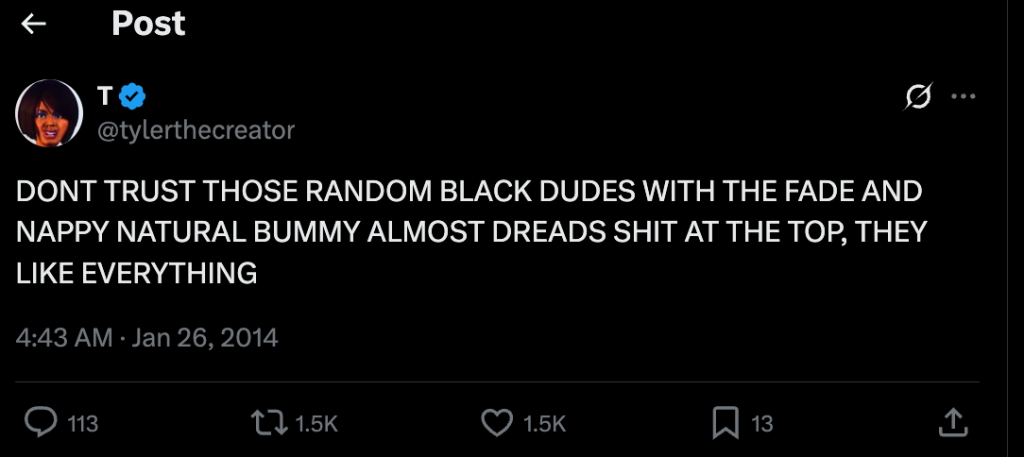Reply using the speech bubble icon

click(39, 423)
